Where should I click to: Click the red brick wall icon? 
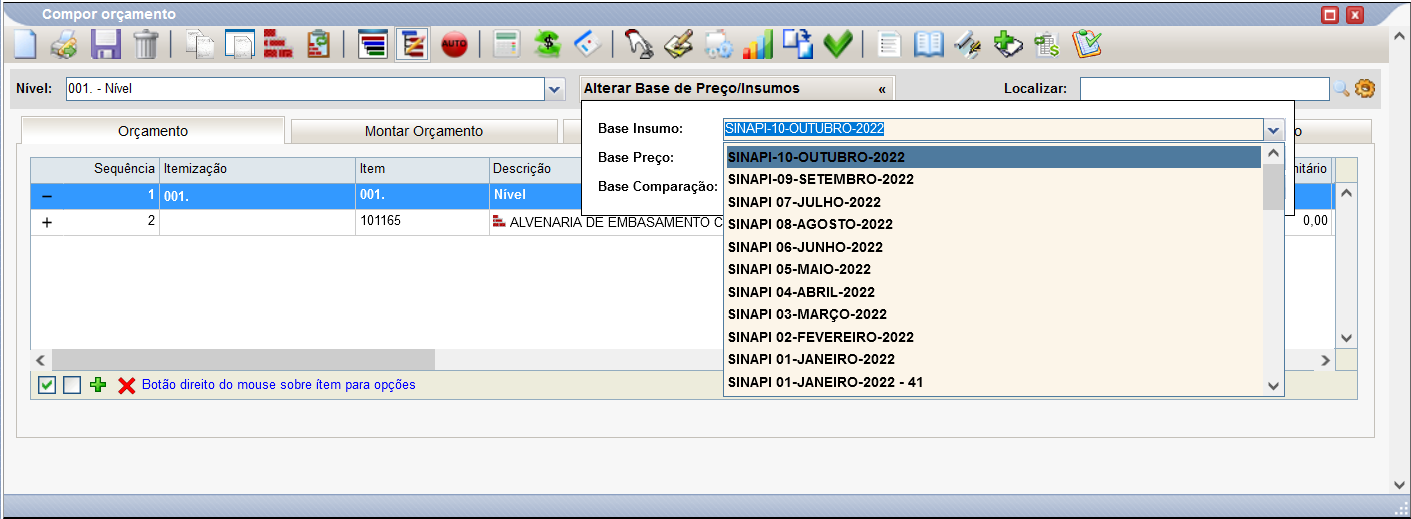coord(278,44)
